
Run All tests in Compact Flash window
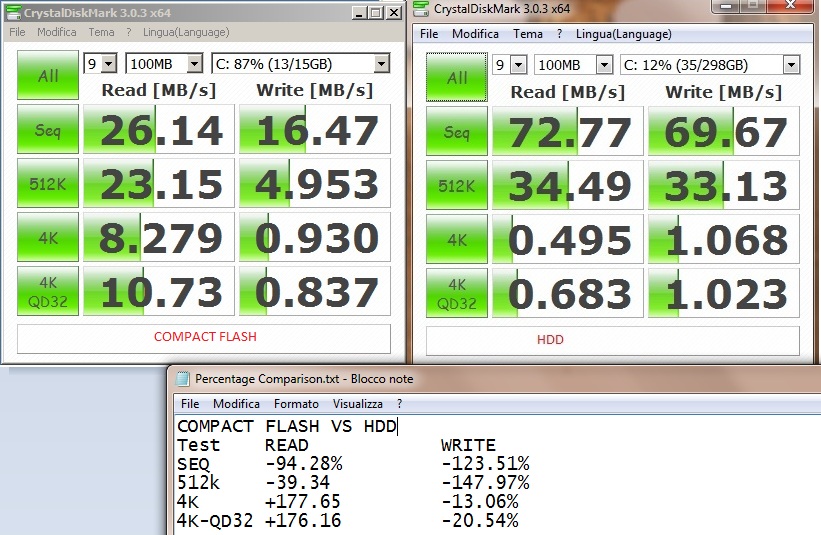[x=47, y=76]
